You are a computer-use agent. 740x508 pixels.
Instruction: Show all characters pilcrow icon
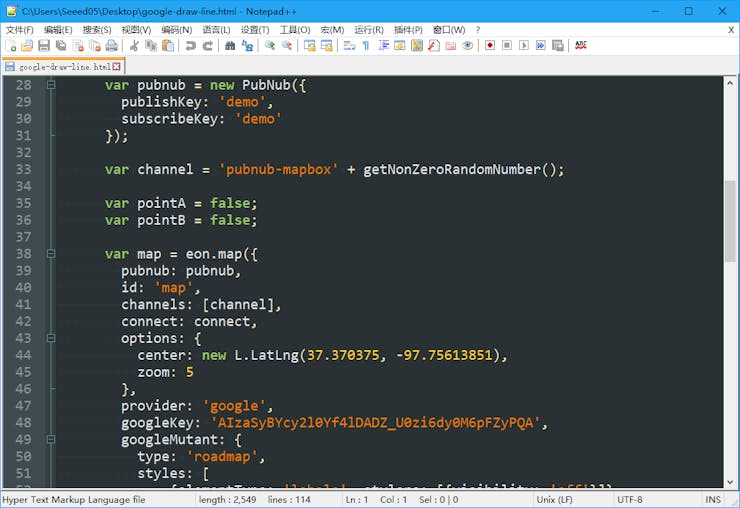click(366, 45)
